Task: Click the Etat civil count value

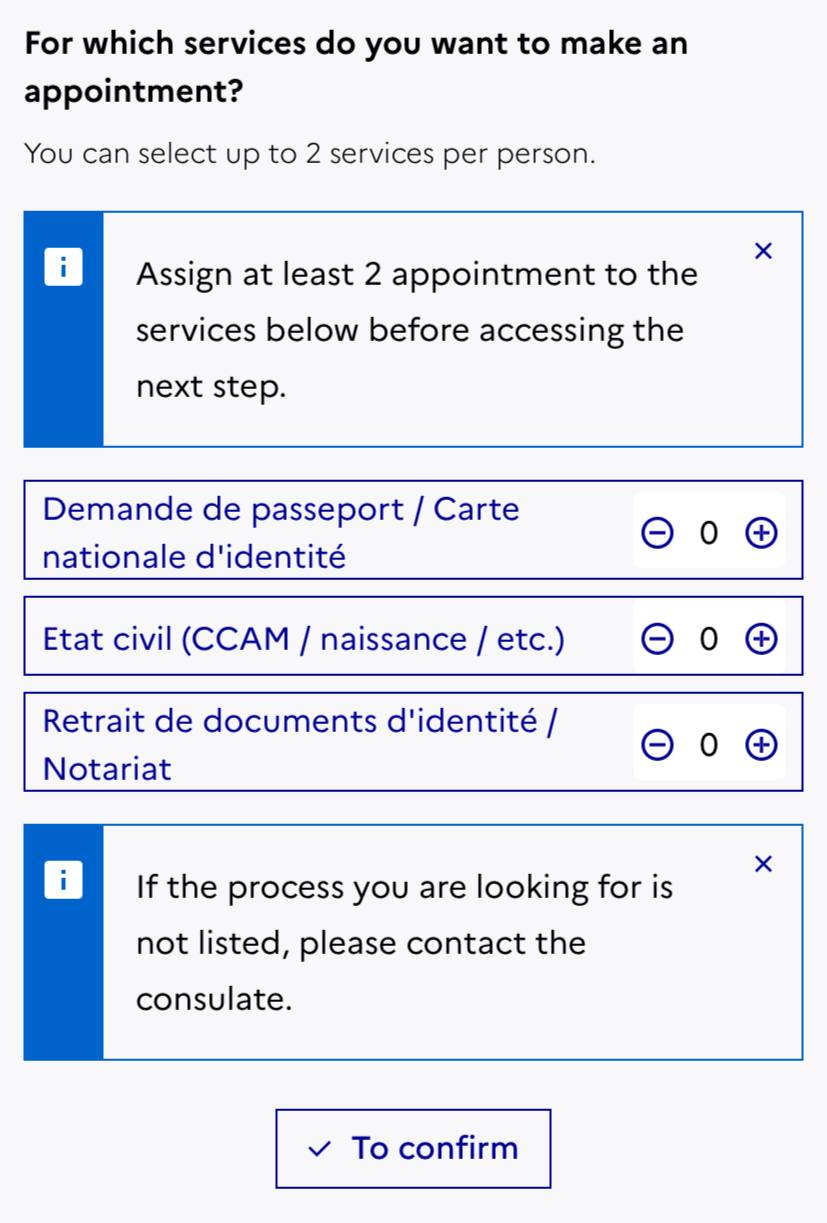Action: click(x=709, y=639)
